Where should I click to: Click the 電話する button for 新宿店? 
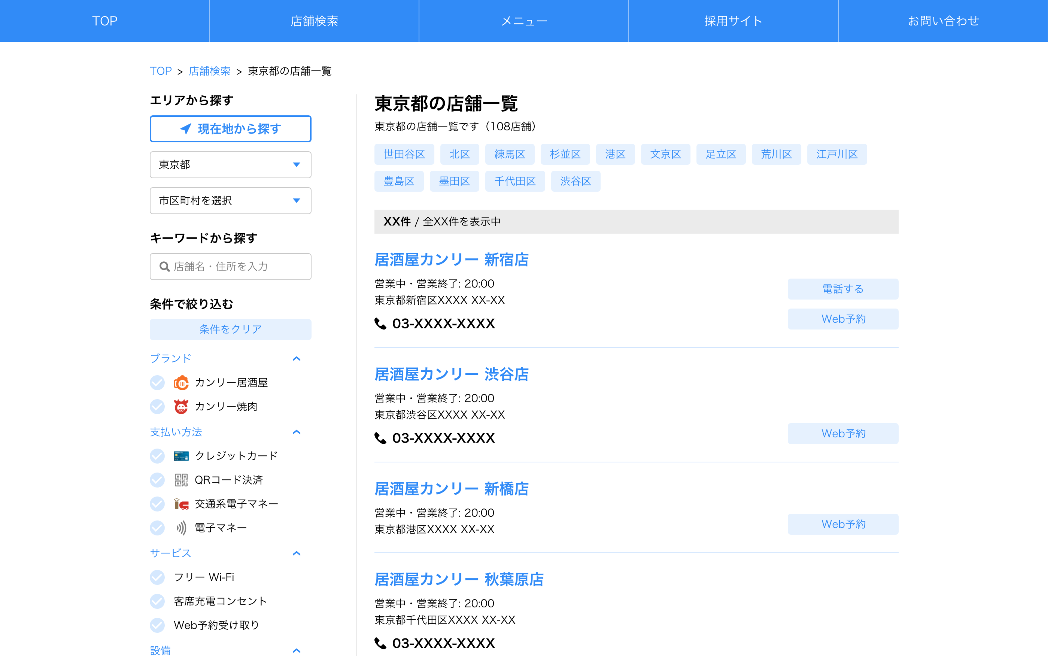coord(843,289)
